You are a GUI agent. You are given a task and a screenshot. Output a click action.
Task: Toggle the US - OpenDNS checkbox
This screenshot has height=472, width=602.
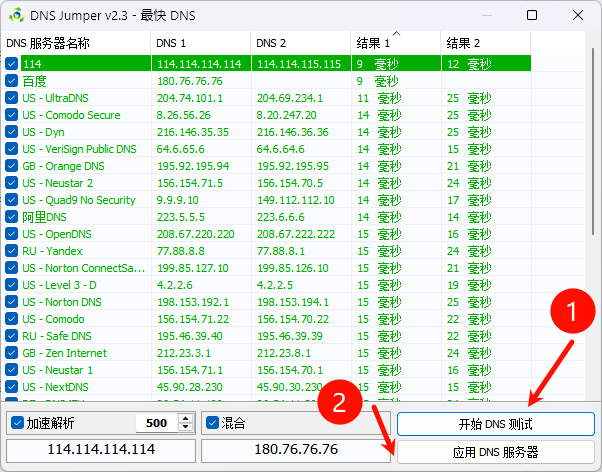point(12,234)
